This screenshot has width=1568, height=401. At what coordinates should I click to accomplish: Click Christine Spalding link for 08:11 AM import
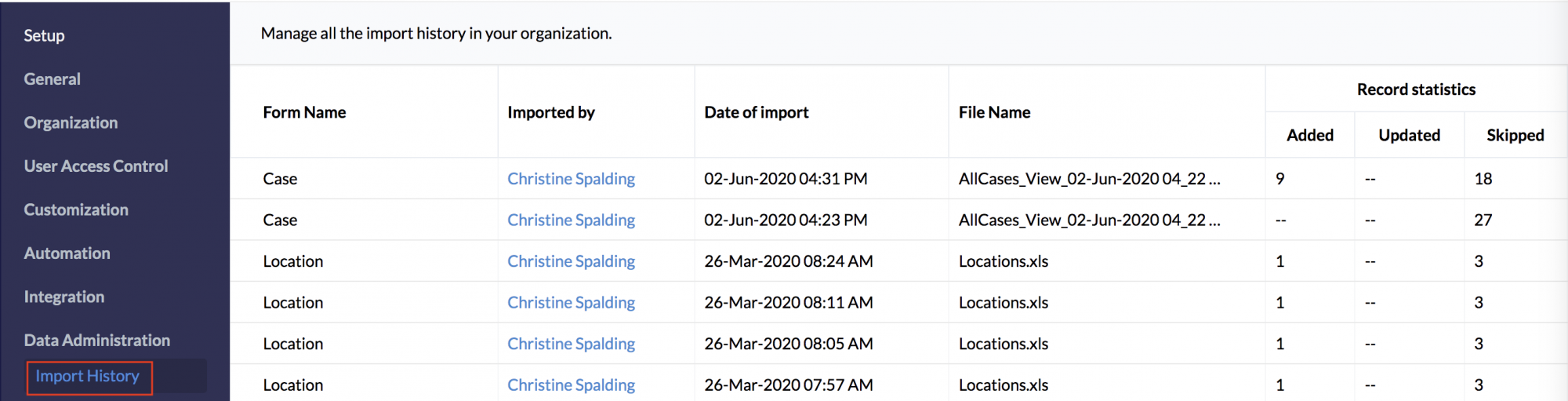pyautogui.click(x=571, y=303)
